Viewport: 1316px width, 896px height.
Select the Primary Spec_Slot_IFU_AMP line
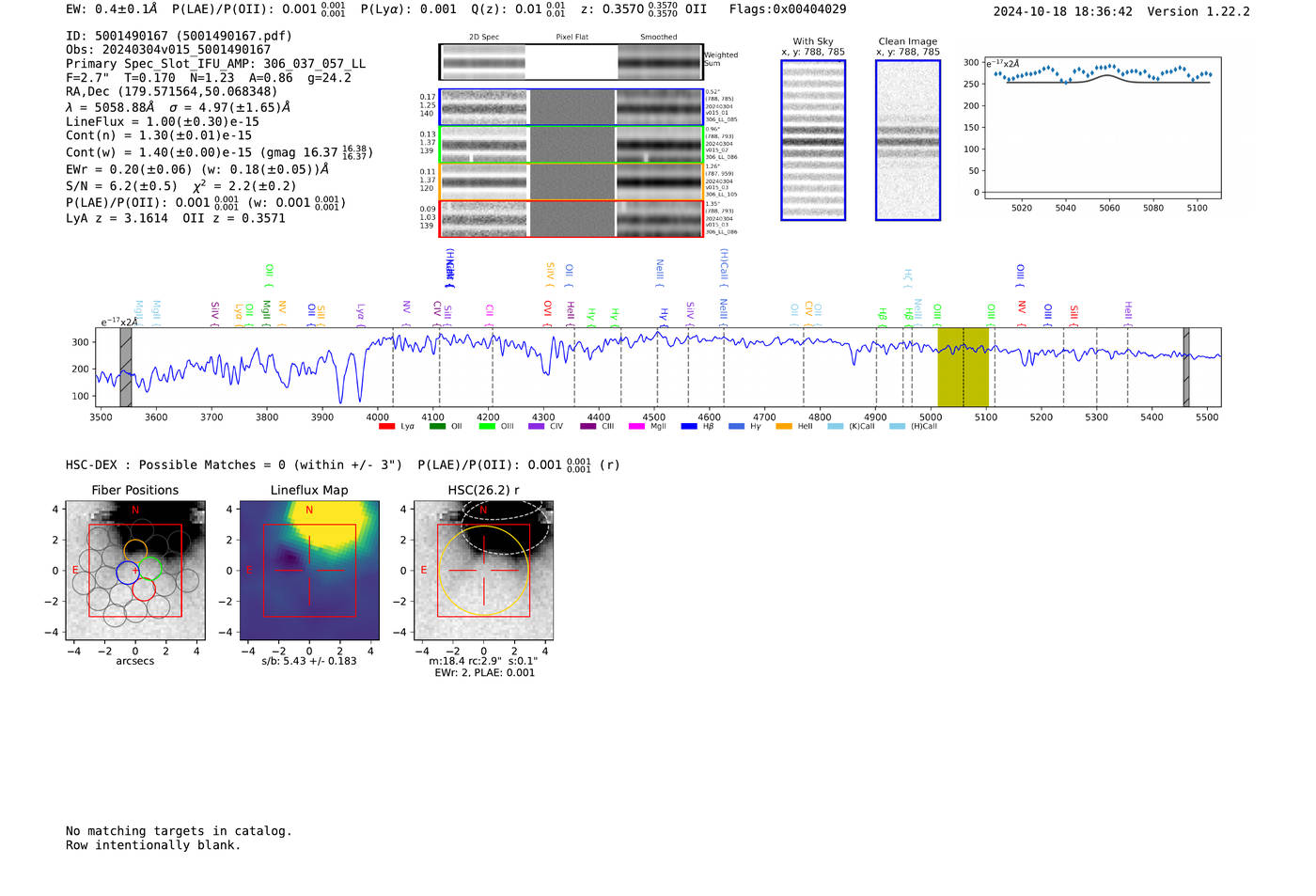pyautogui.click(x=216, y=64)
